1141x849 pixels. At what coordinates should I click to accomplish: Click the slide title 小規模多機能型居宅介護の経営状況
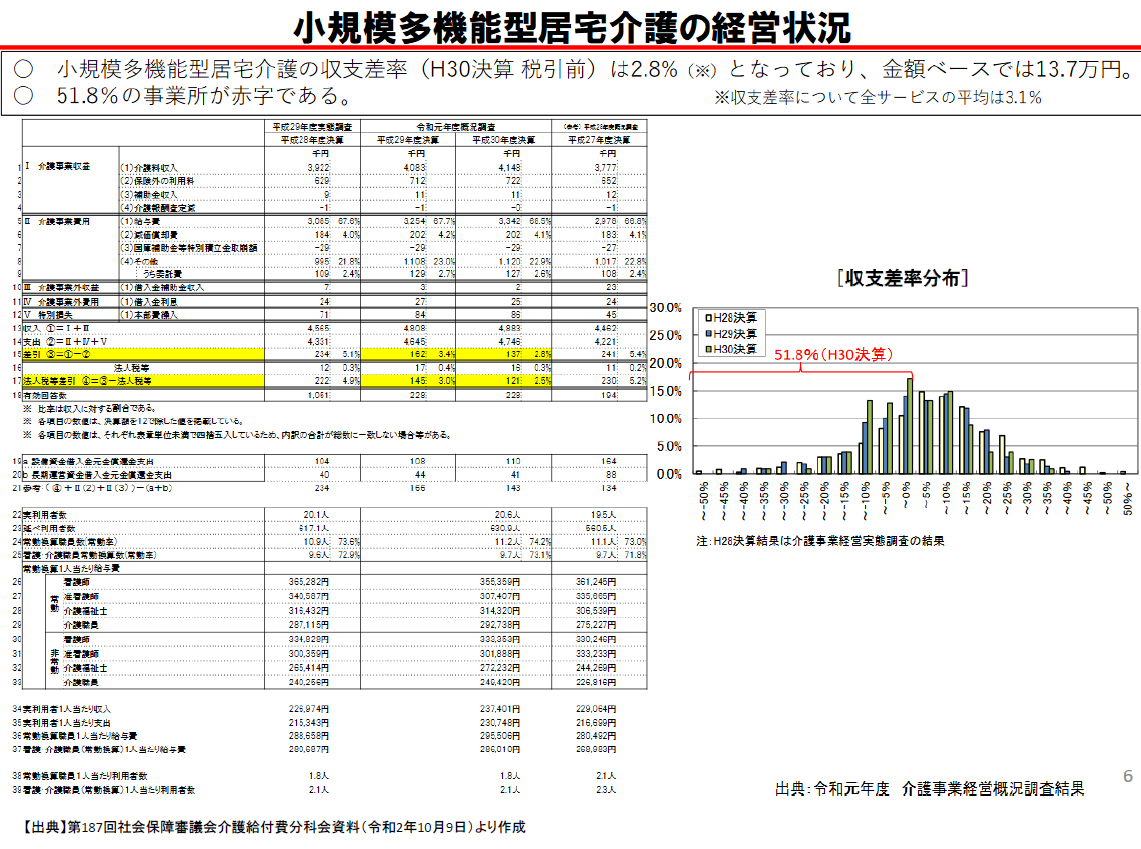pos(571,27)
